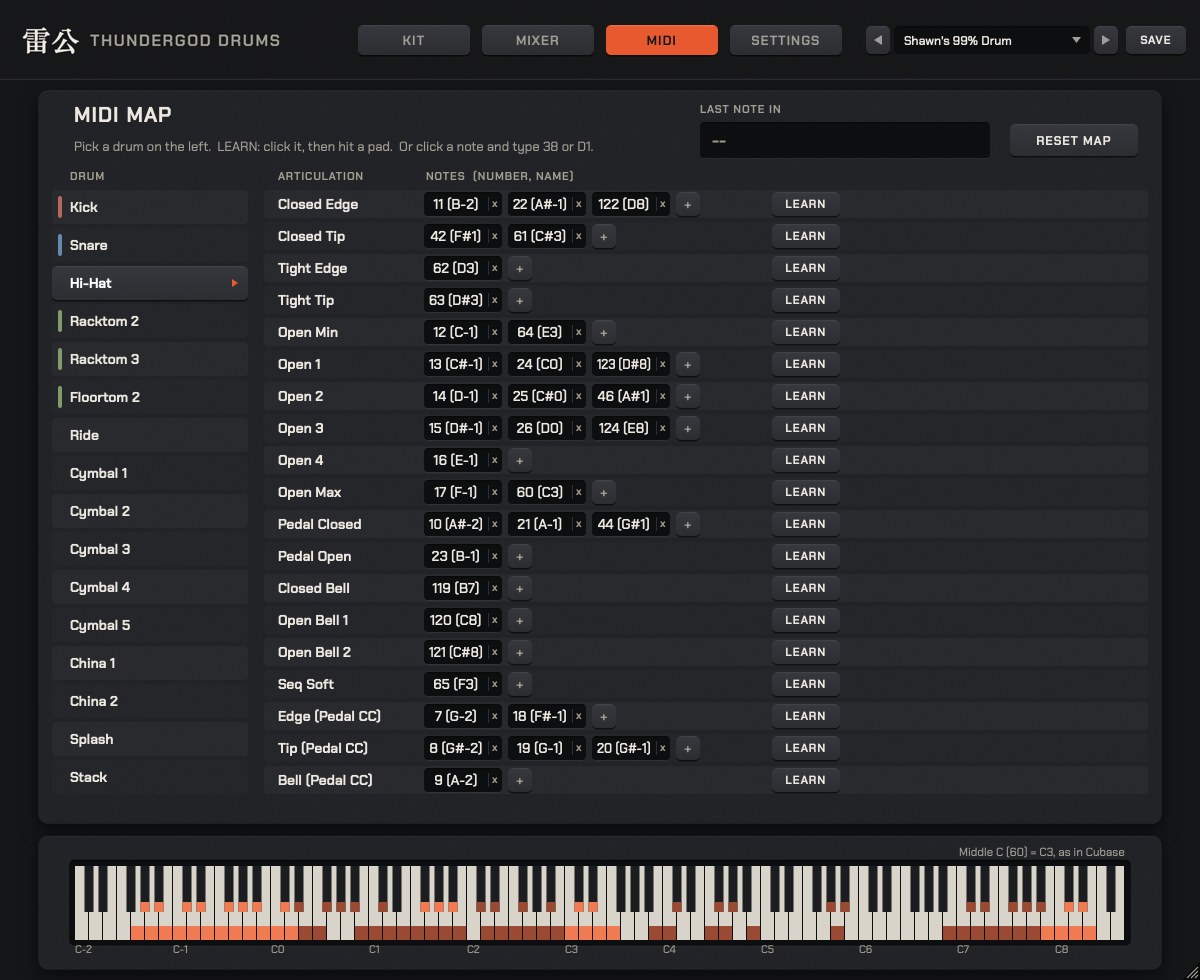Start LEARN for the Pedal Open articulation
The width and height of the screenshot is (1200, 980).
(x=805, y=556)
